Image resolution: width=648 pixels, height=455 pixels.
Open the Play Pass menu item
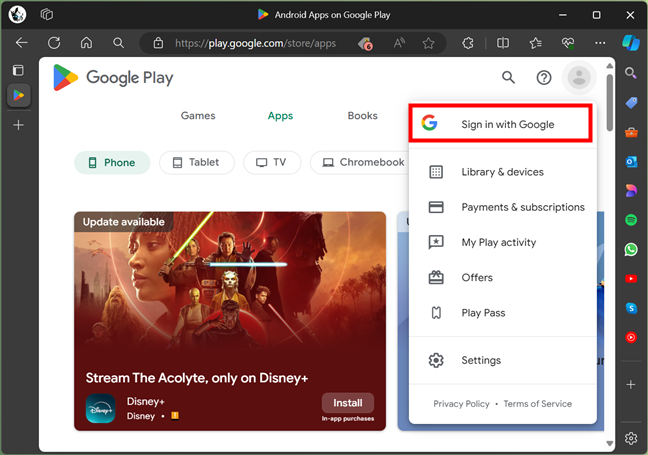pyautogui.click(x=503, y=313)
